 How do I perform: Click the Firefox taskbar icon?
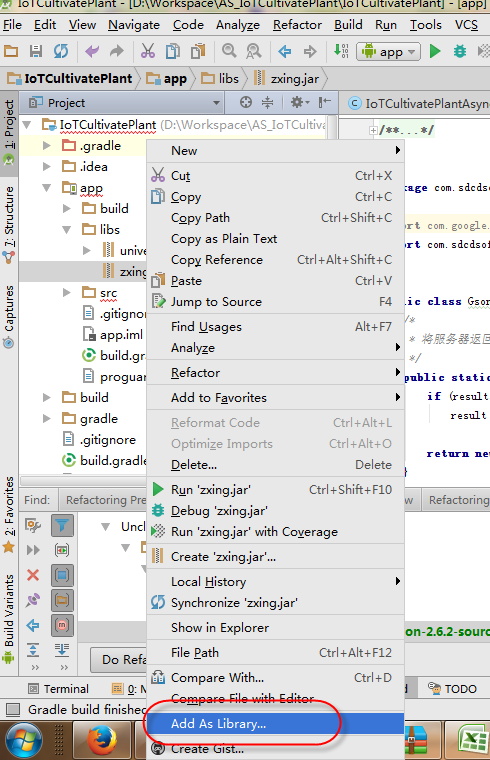point(101,741)
